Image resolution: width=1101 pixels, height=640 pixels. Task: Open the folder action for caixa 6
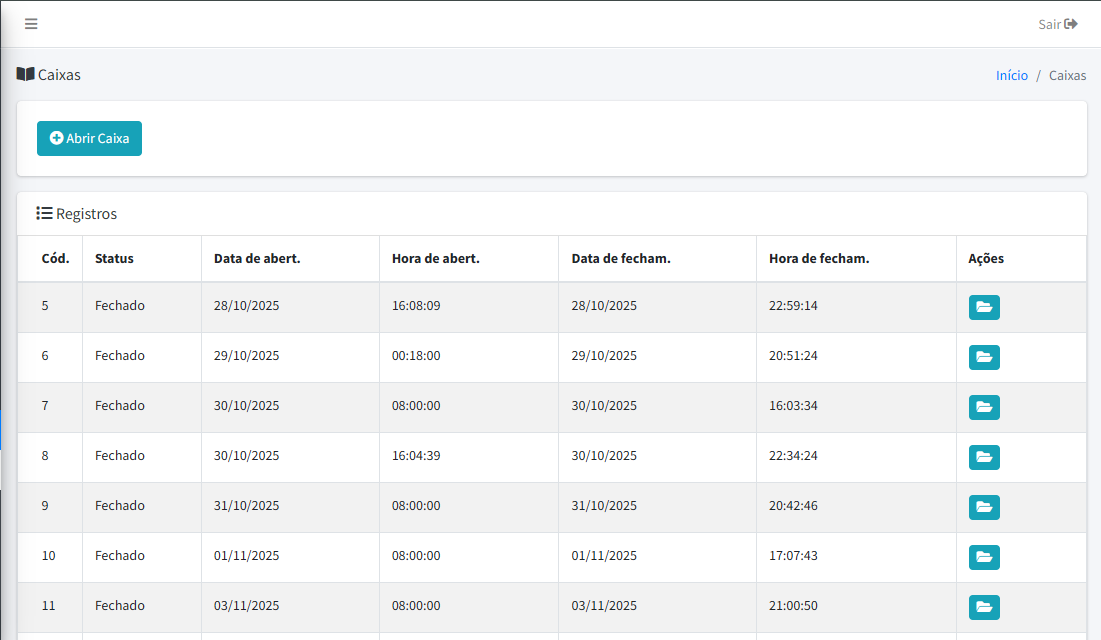(x=984, y=357)
